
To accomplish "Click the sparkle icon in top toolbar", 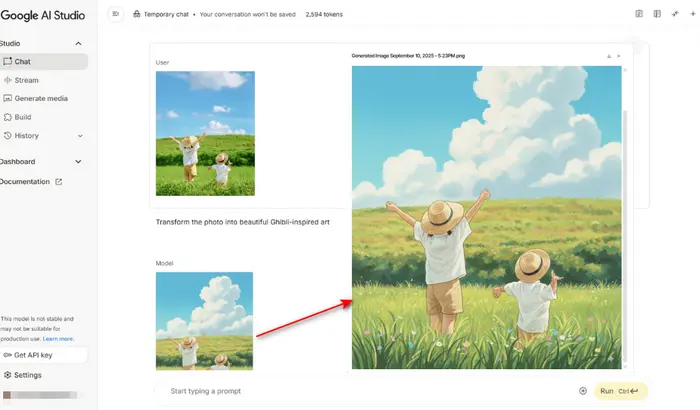I will click(675, 14).
